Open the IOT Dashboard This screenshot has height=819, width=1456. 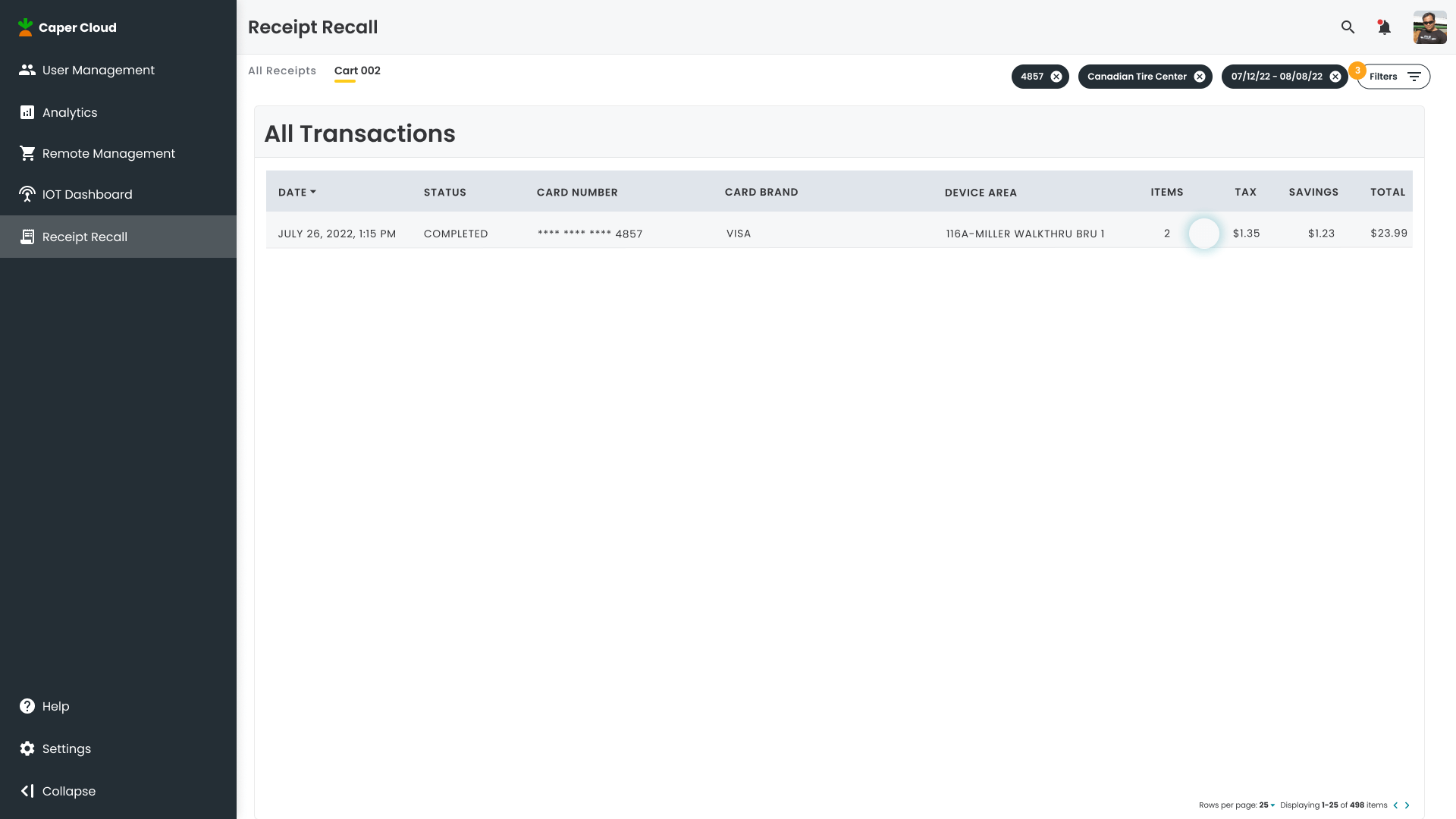click(x=87, y=194)
